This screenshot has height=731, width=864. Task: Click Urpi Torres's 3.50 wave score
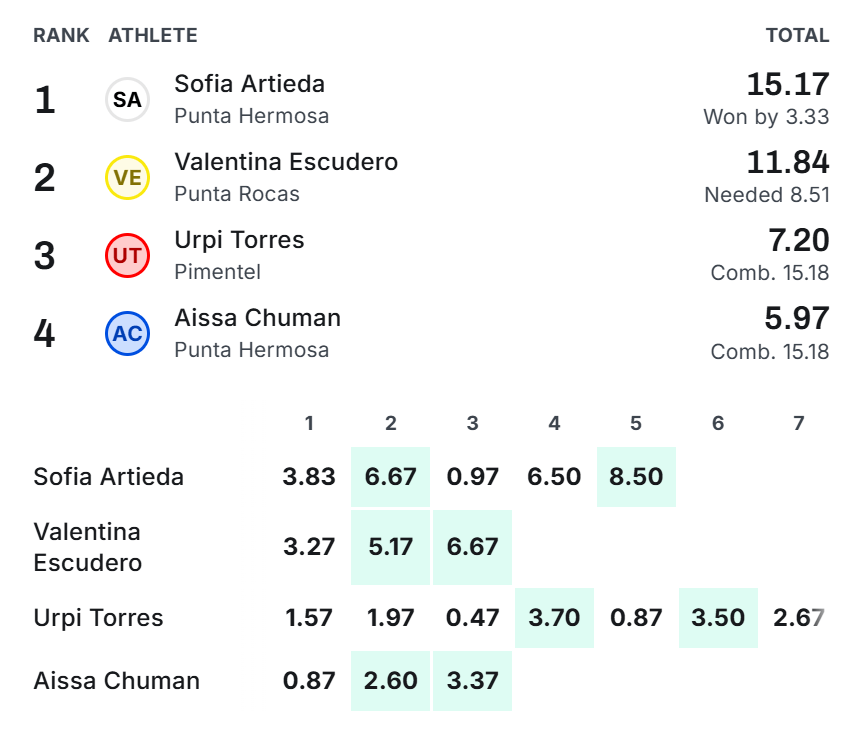click(x=718, y=618)
